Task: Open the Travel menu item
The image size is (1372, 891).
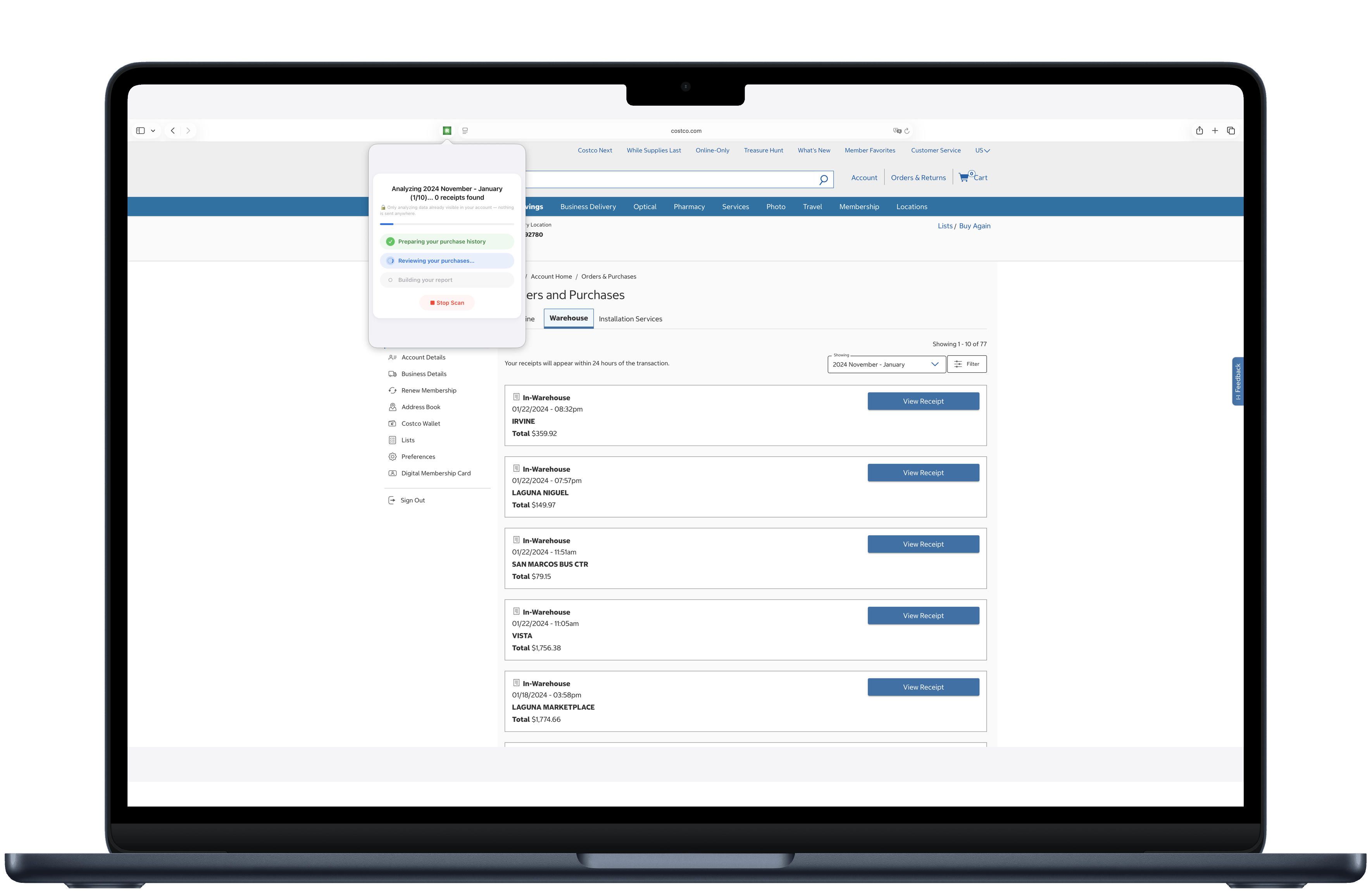Action: pyautogui.click(x=812, y=206)
